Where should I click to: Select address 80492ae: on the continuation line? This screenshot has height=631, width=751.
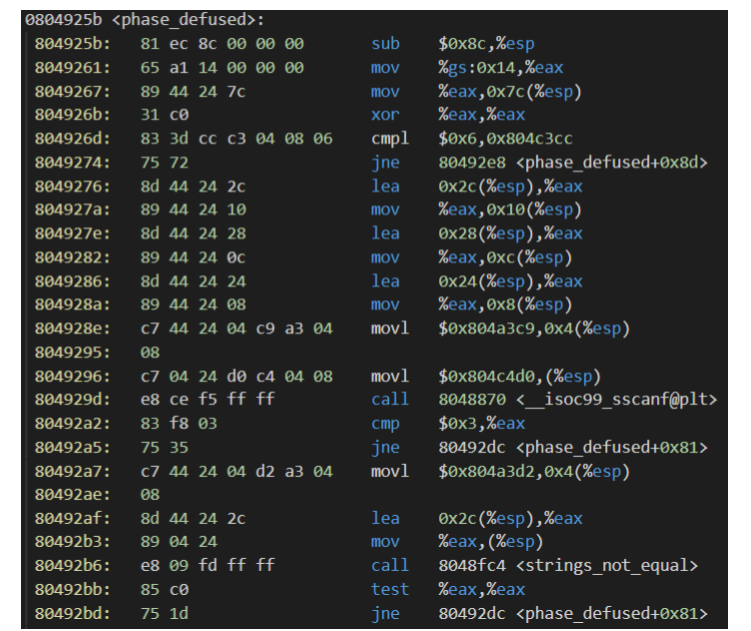[x=72, y=494]
